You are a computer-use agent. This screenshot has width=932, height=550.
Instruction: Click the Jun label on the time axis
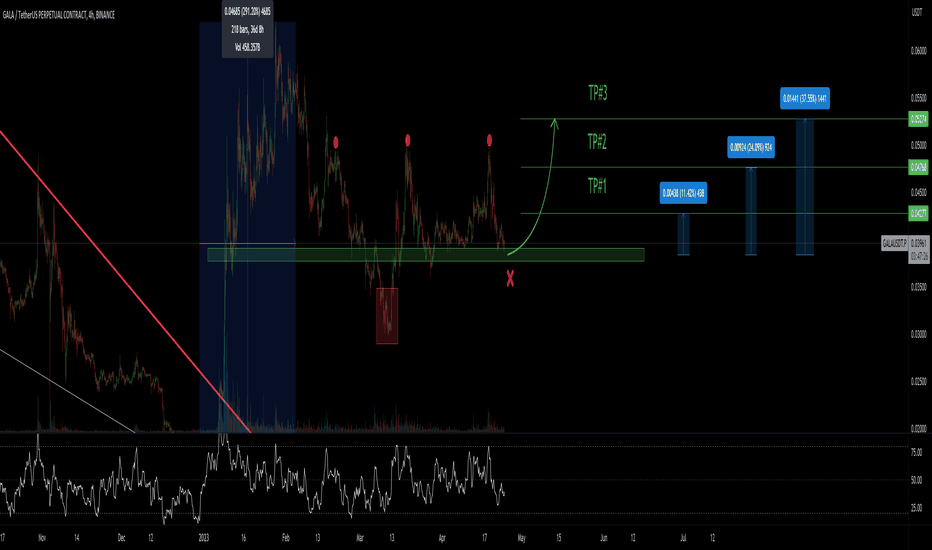point(603,538)
